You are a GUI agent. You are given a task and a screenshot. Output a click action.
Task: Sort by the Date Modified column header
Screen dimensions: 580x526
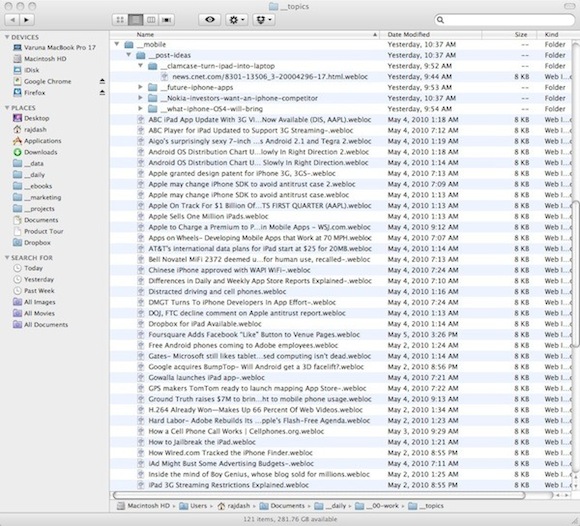pos(431,34)
